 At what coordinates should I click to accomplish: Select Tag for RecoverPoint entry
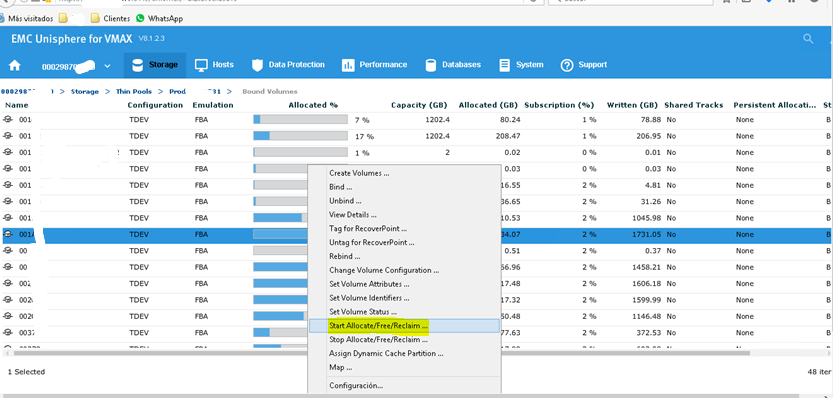tap(368, 228)
